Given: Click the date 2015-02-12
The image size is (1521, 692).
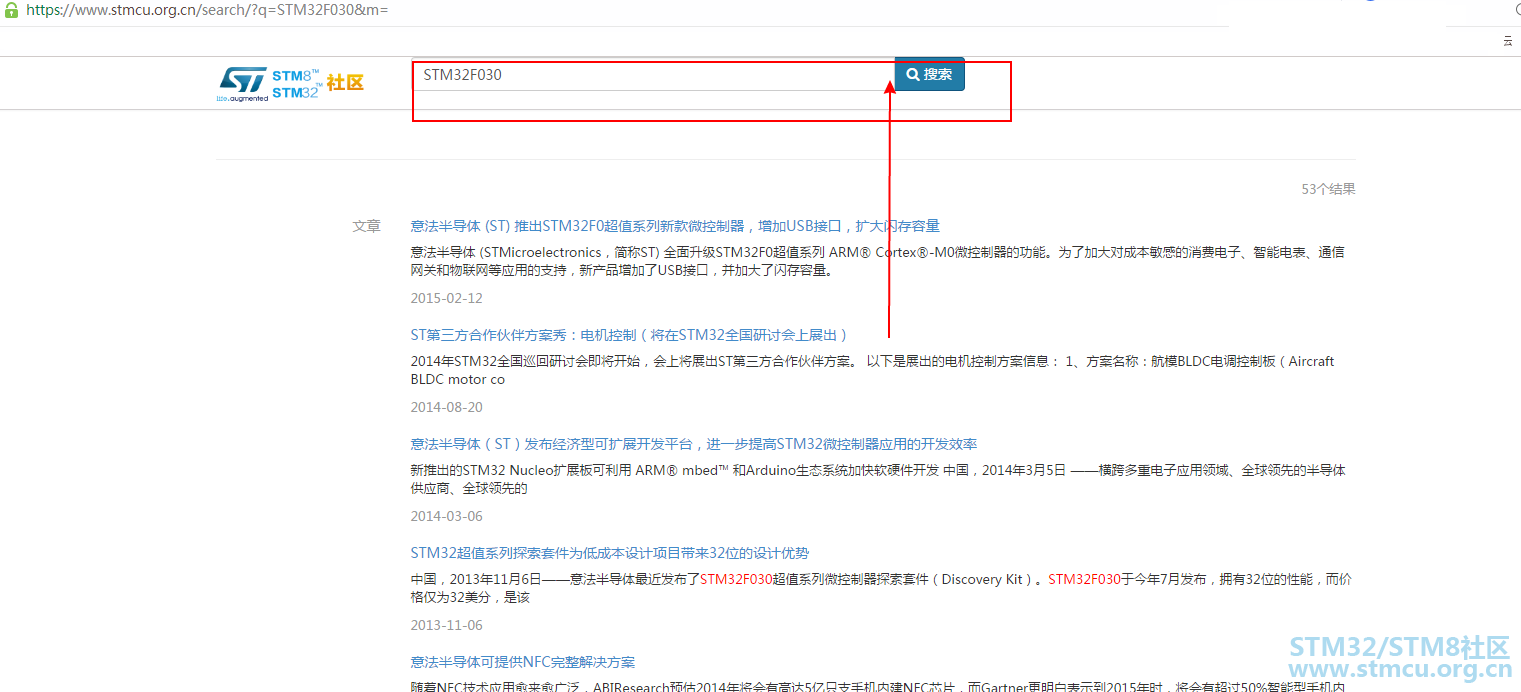Looking at the screenshot, I should pos(446,298).
